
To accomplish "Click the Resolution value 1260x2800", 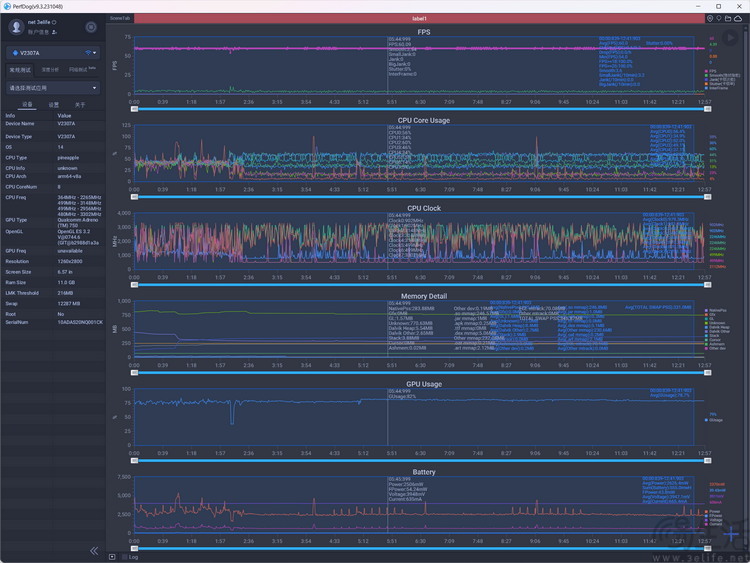I will pos(70,261).
